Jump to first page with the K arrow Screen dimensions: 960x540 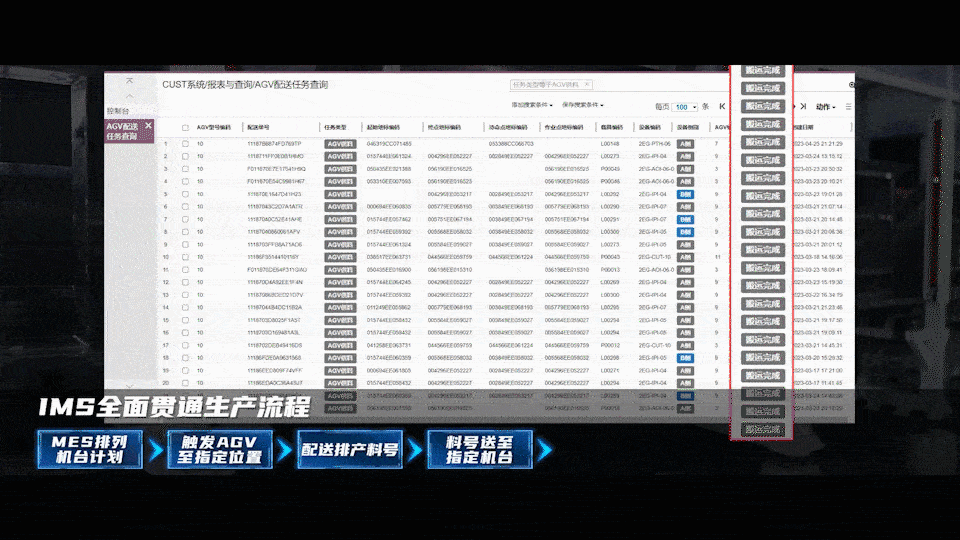(x=722, y=107)
